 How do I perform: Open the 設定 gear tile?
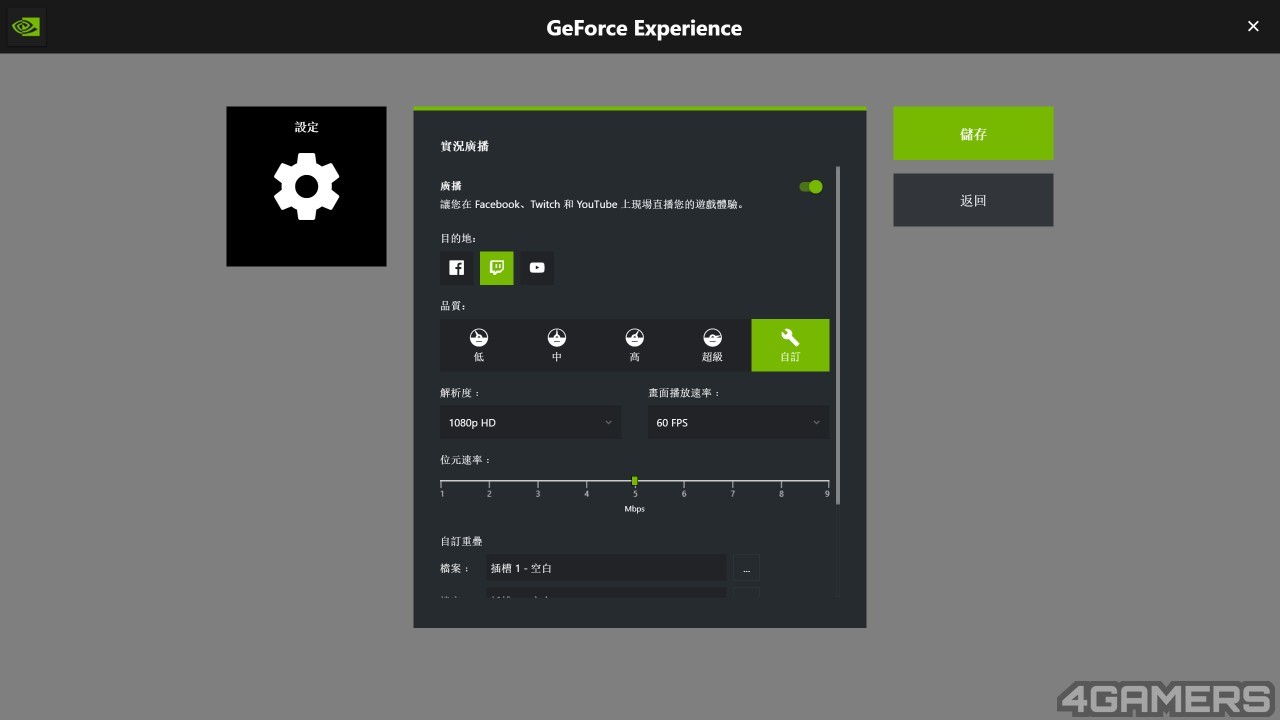pyautogui.click(x=306, y=186)
